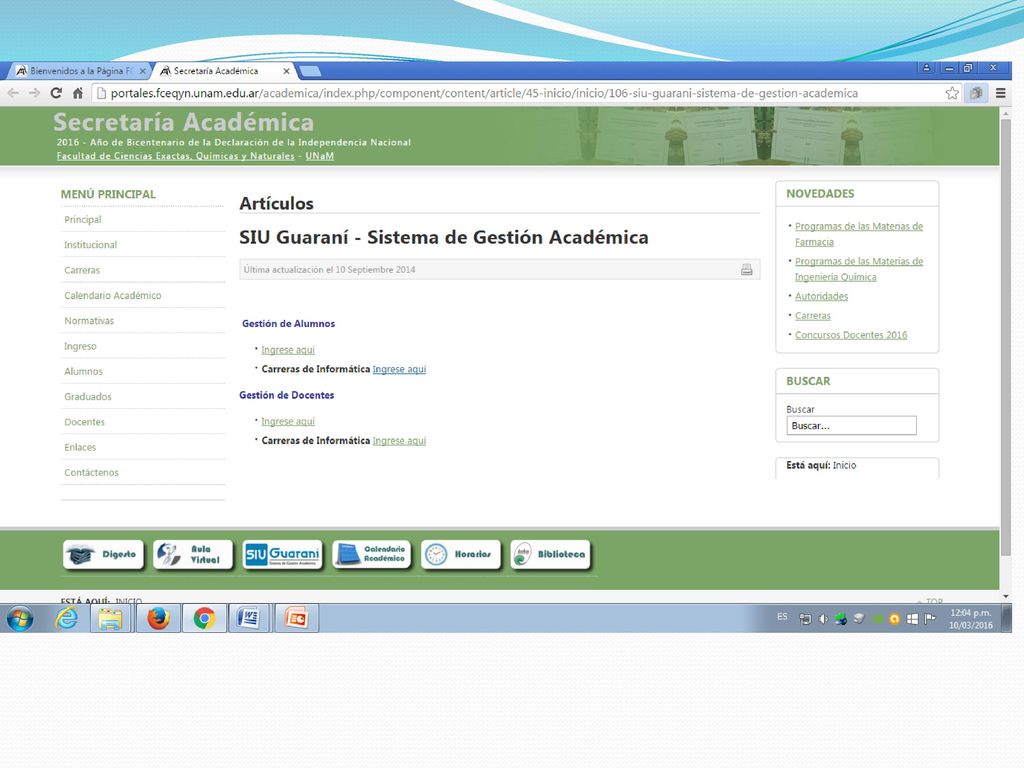This screenshot has width=1024, height=768.
Task: Click the extension icon beside the bookmark star
Action: 976,93
